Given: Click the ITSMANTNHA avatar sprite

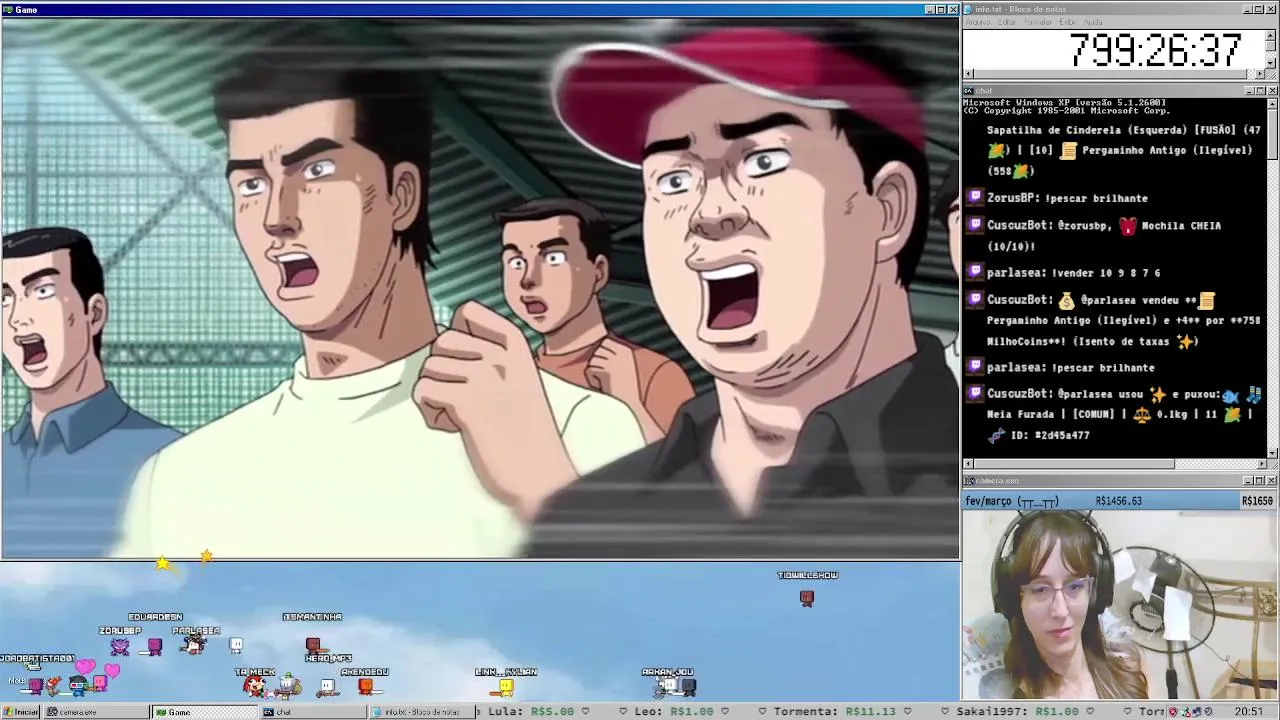Looking at the screenshot, I should 313,645.
